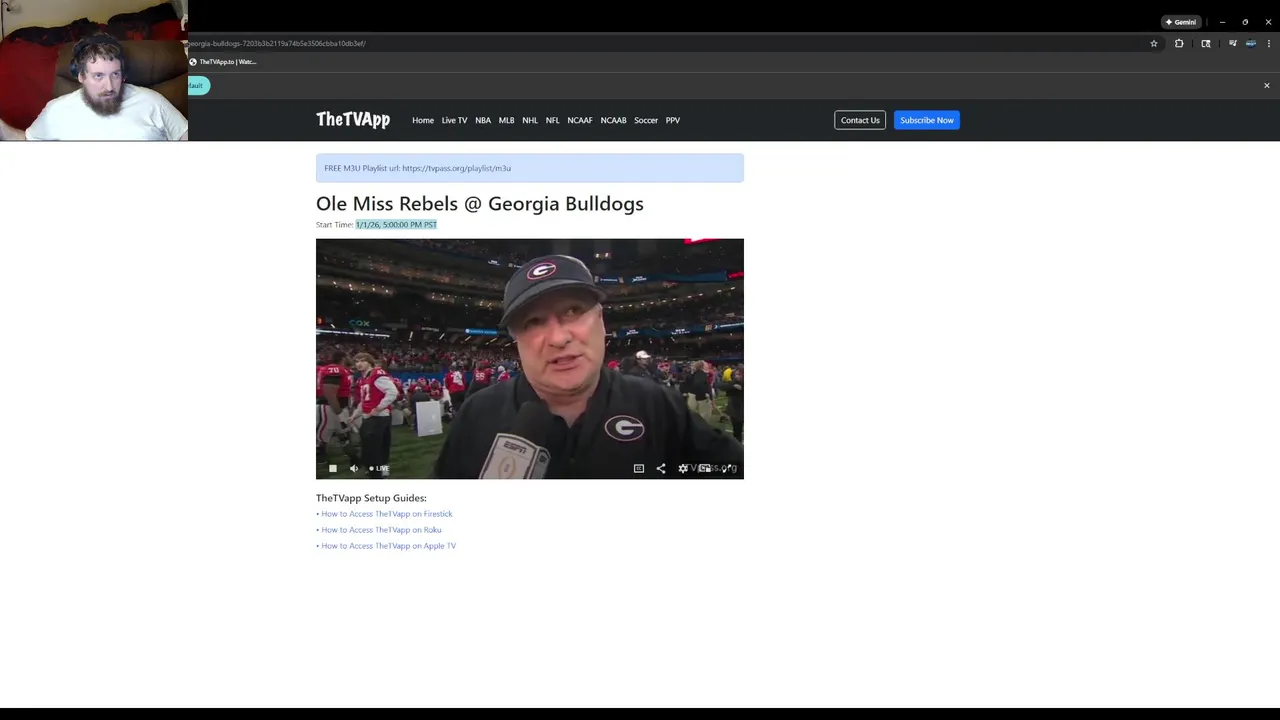
Task: Open the share icon in the player
Action: [x=661, y=468]
